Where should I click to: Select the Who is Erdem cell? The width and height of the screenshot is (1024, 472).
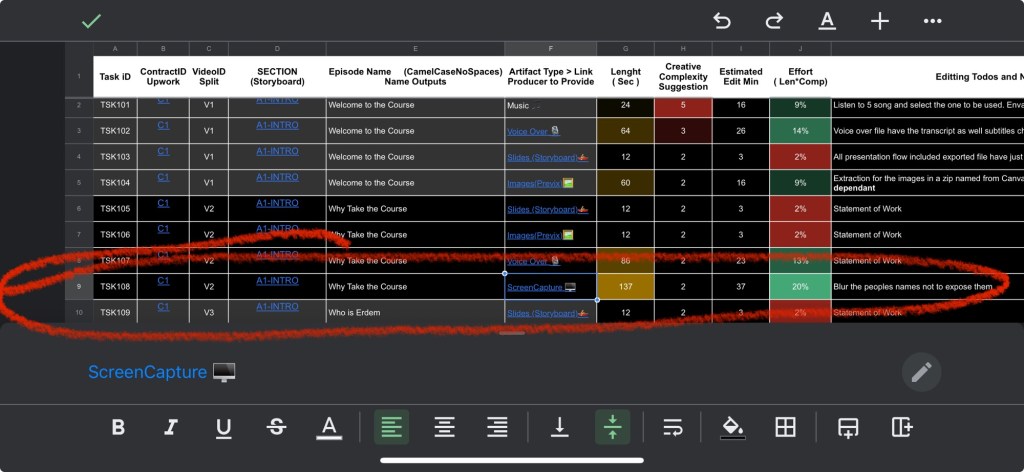coord(415,313)
